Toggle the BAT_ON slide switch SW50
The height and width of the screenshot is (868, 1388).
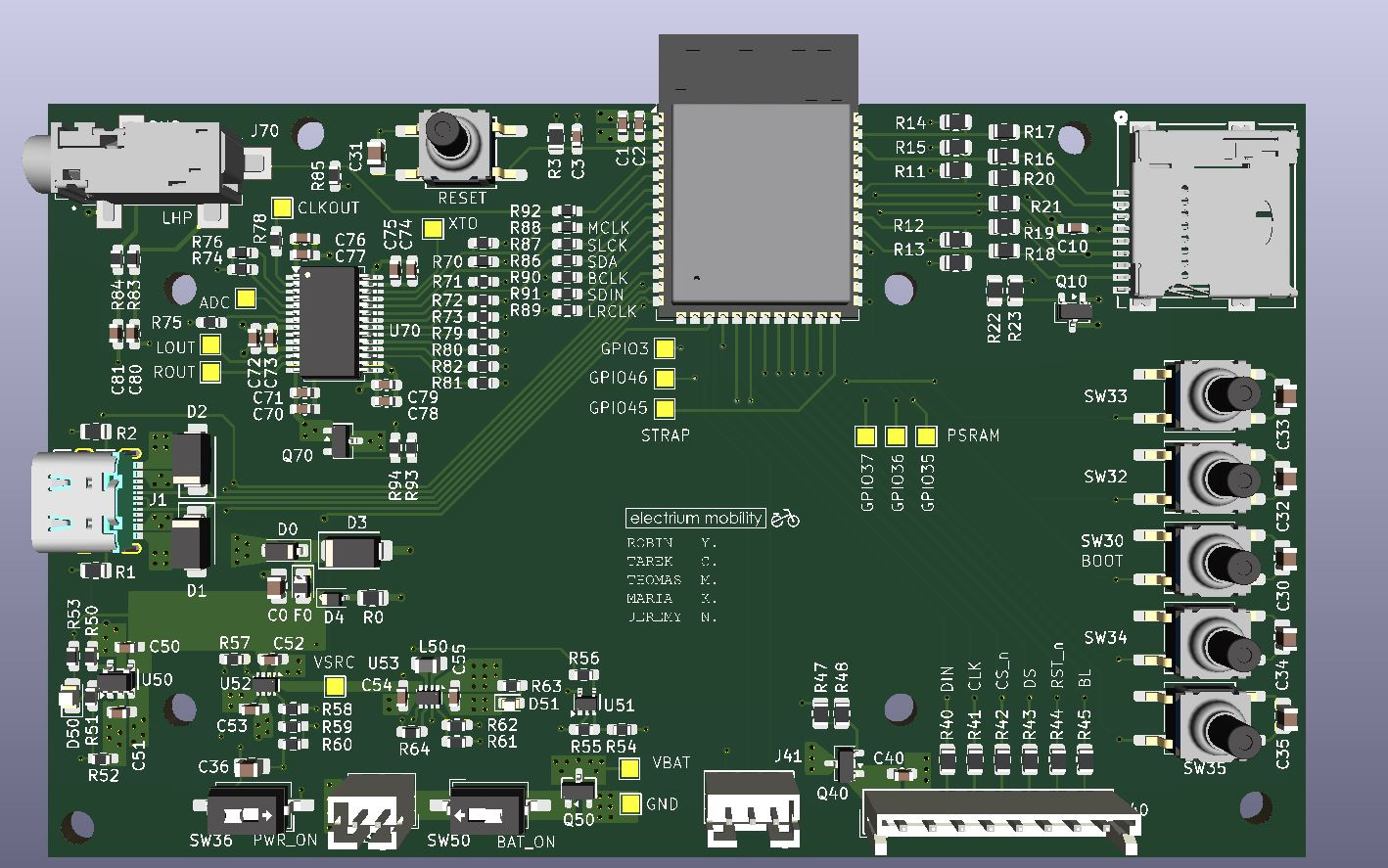486,810
